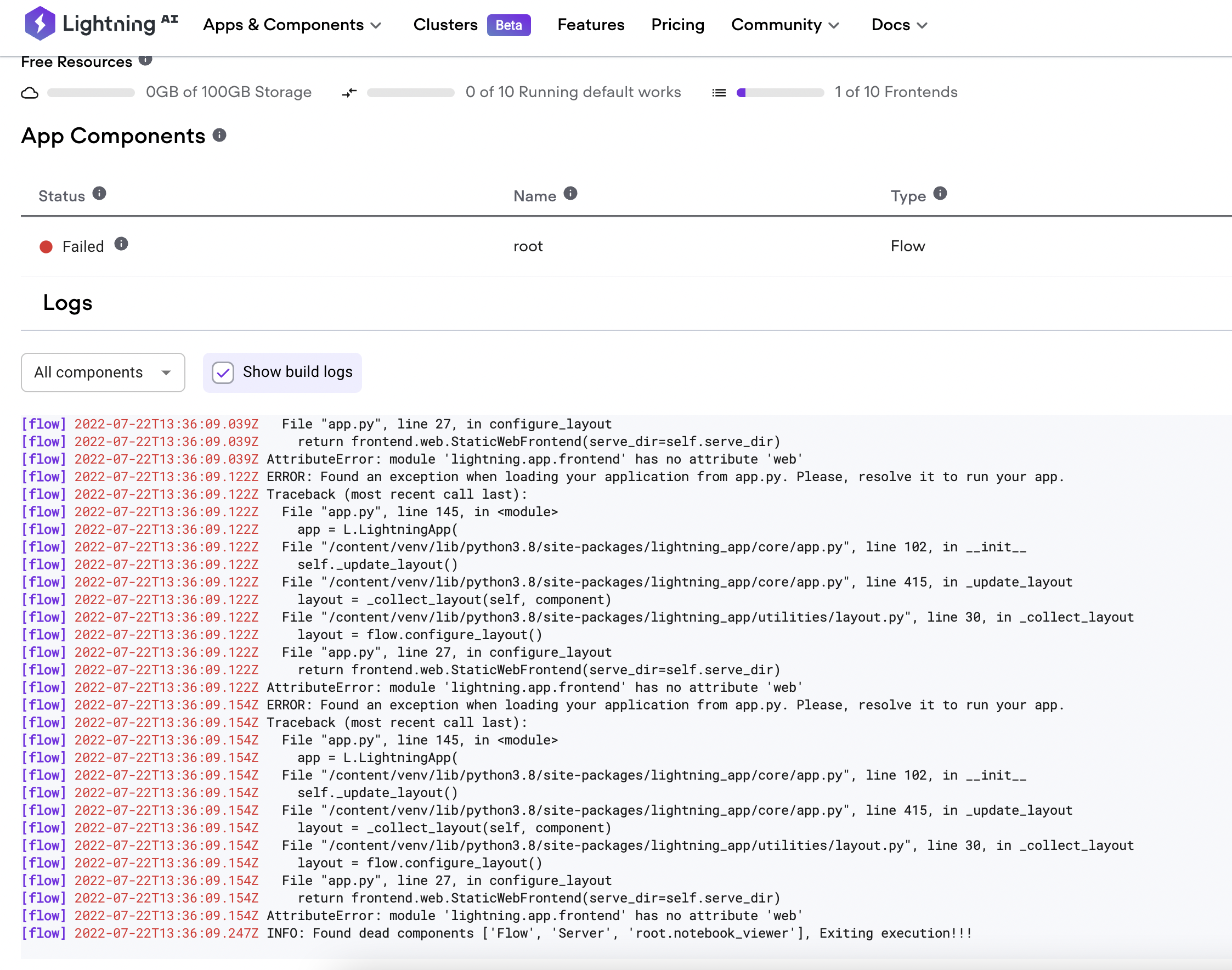The width and height of the screenshot is (1232, 970).
Task: Navigate to the Features page
Action: click(590, 25)
